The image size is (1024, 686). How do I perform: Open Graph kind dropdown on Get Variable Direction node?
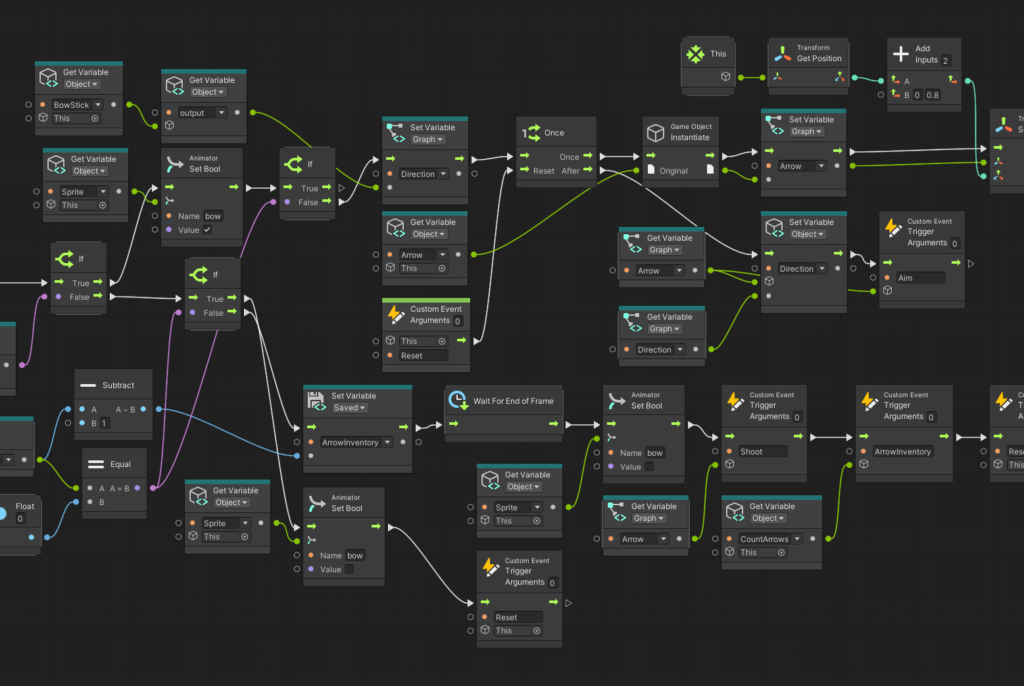tap(664, 329)
